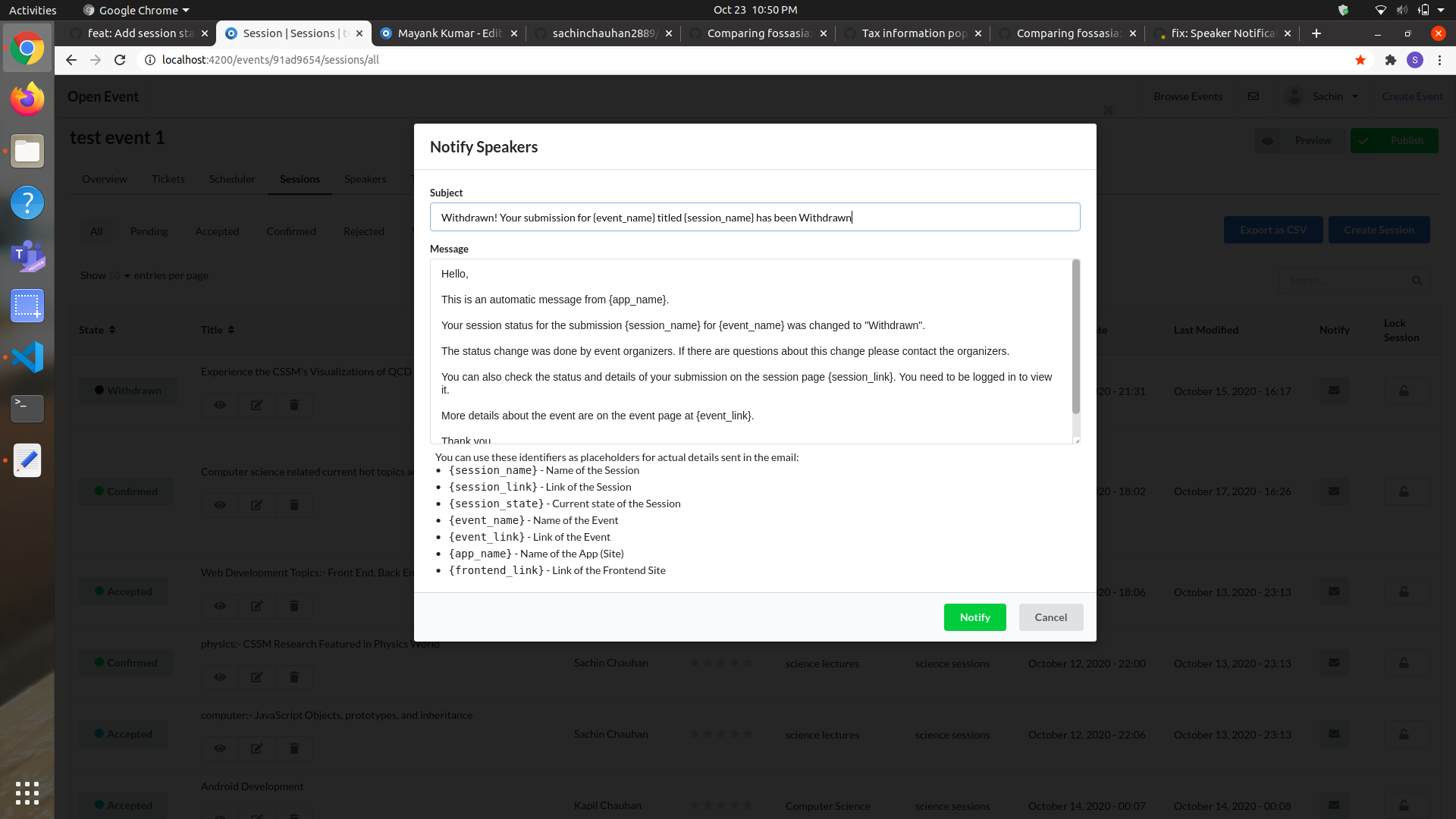The image size is (1456, 819).
Task: Click the trash icon for Computer science session
Action: [294, 505]
